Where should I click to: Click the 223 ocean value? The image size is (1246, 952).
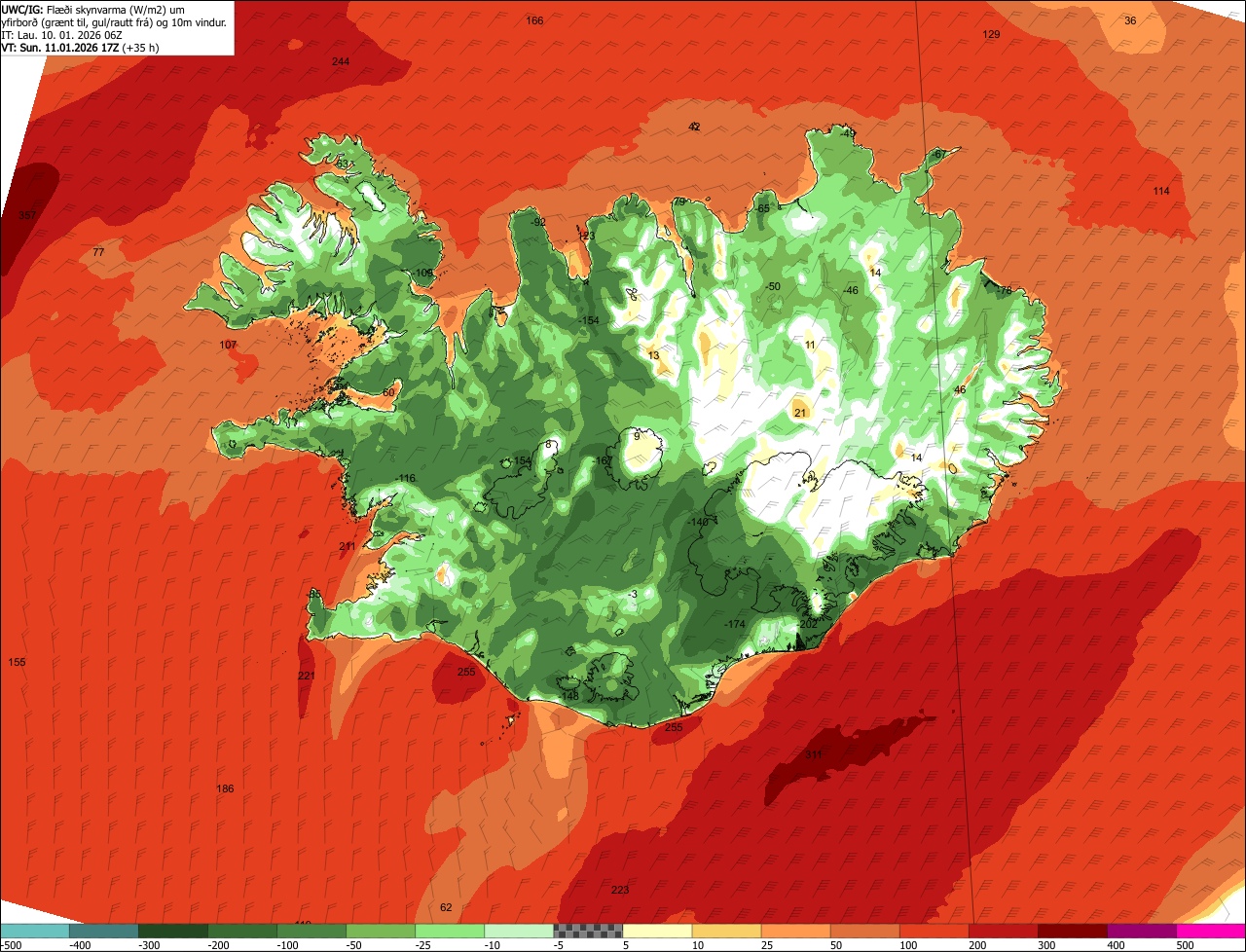coord(620,890)
